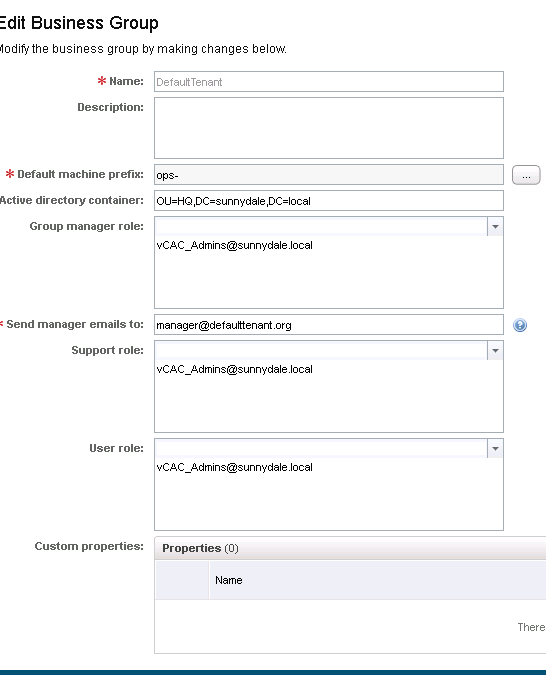Click the Support role search input
Image resolution: width=546 pixels, height=675 pixels.
point(321,350)
